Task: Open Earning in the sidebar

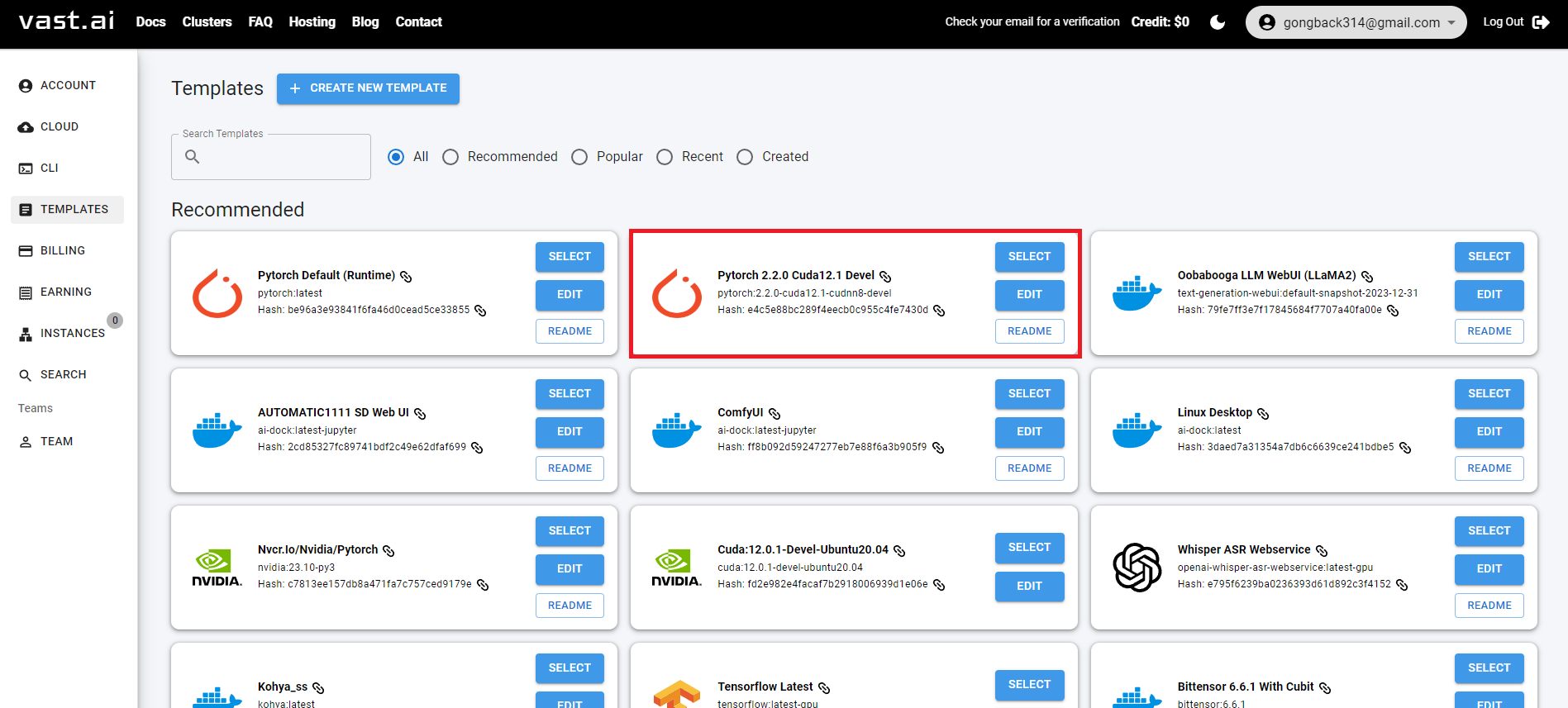Action: click(67, 292)
